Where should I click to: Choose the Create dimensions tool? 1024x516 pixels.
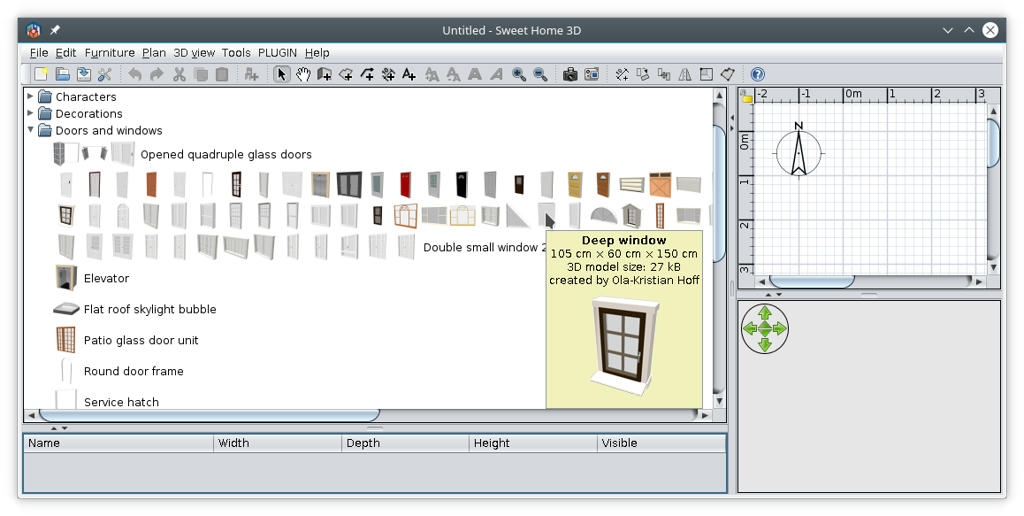[389, 74]
